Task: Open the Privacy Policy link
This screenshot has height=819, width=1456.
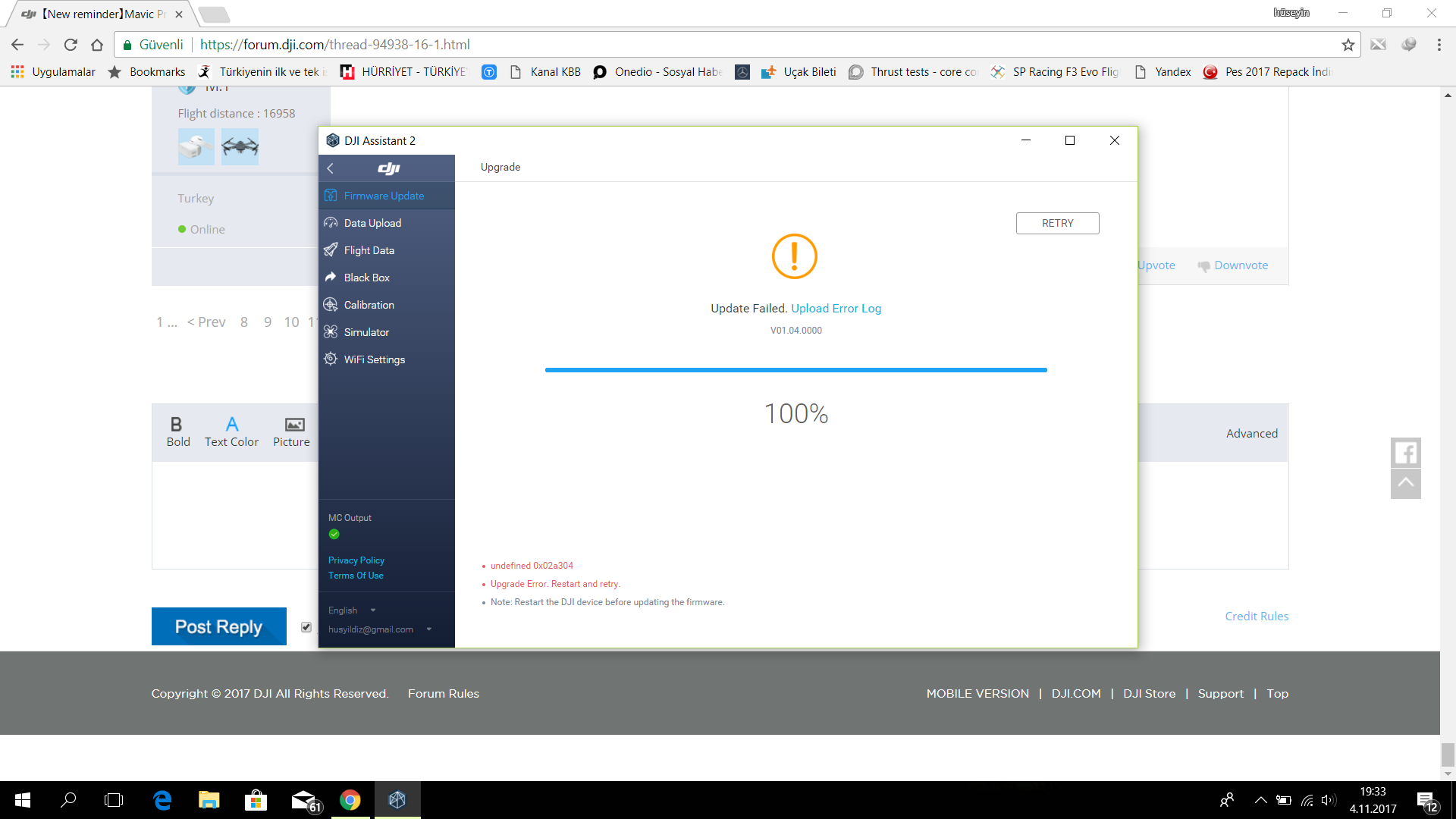Action: click(356, 560)
